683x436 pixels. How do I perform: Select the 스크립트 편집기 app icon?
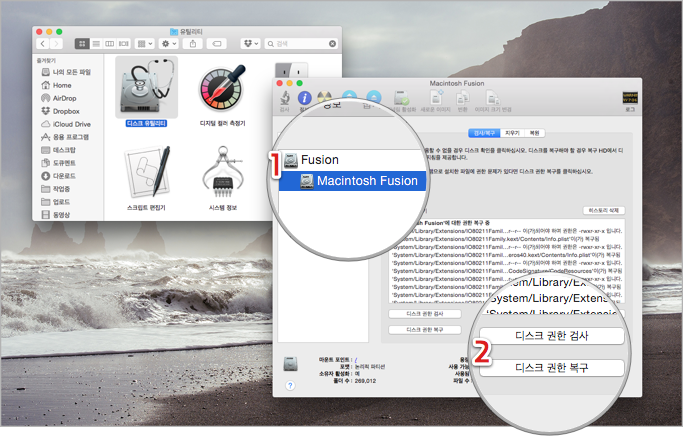[x=147, y=173]
